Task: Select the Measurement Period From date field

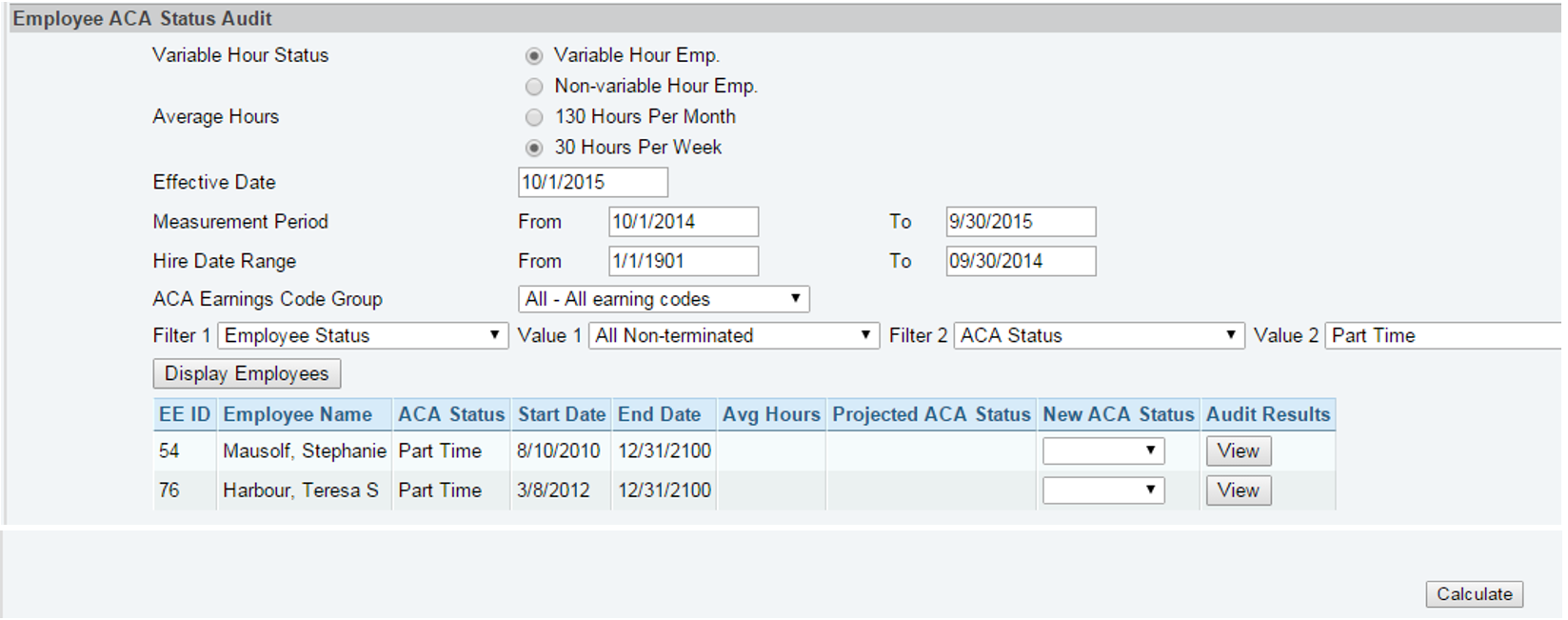Action: 684,221
